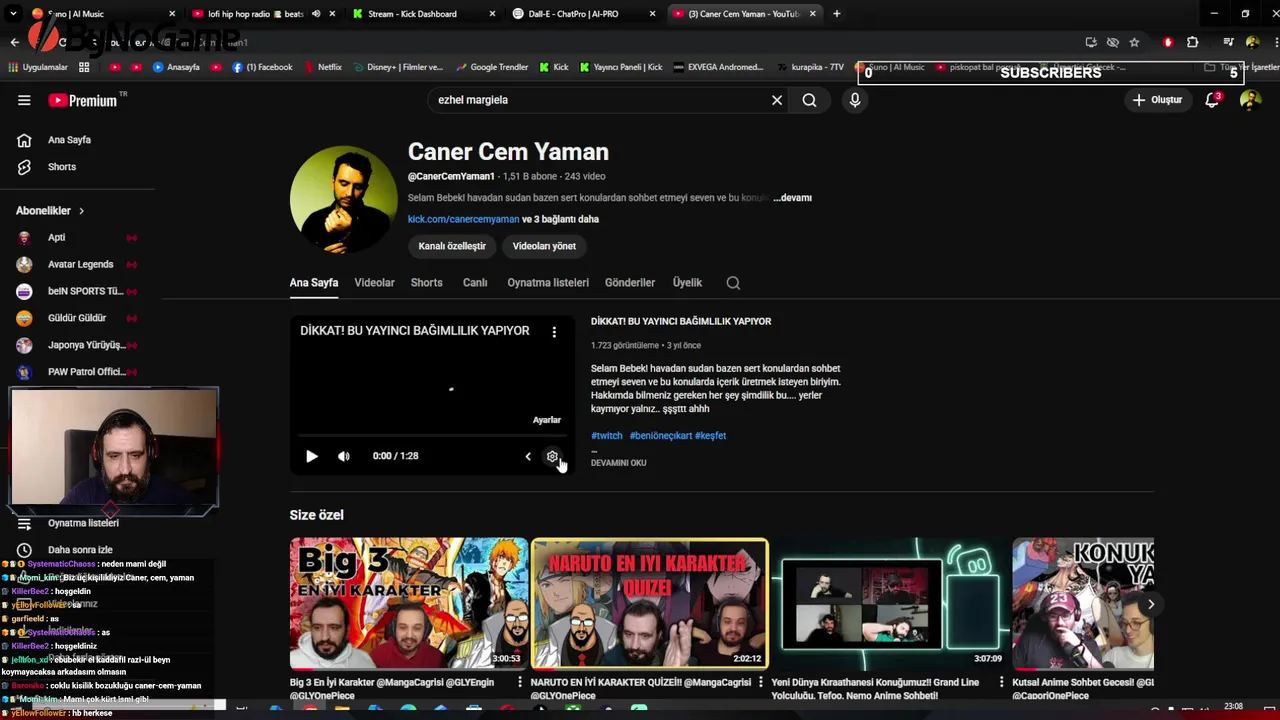Open Güldür Güldür subscription channel
The height and width of the screenshot is (720, 1280).
(x=77, y=318)
